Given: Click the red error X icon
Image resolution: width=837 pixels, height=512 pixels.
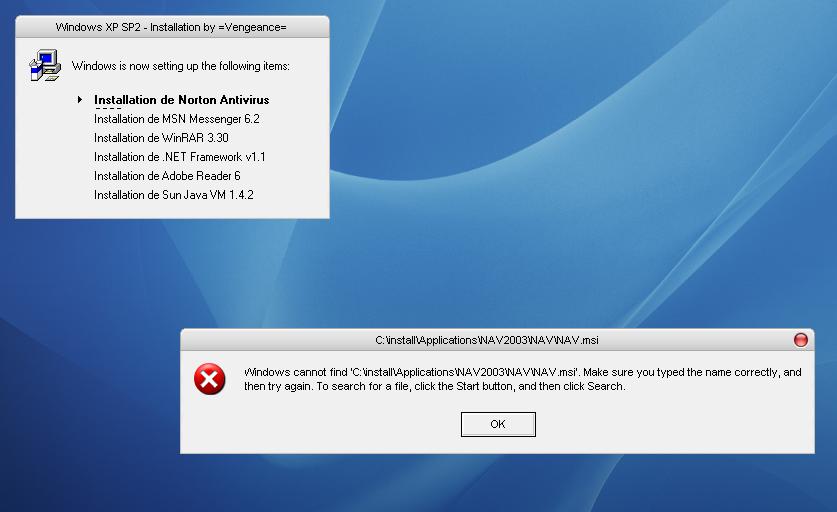Looking at the screenshot, I should [x=209, y=379].
